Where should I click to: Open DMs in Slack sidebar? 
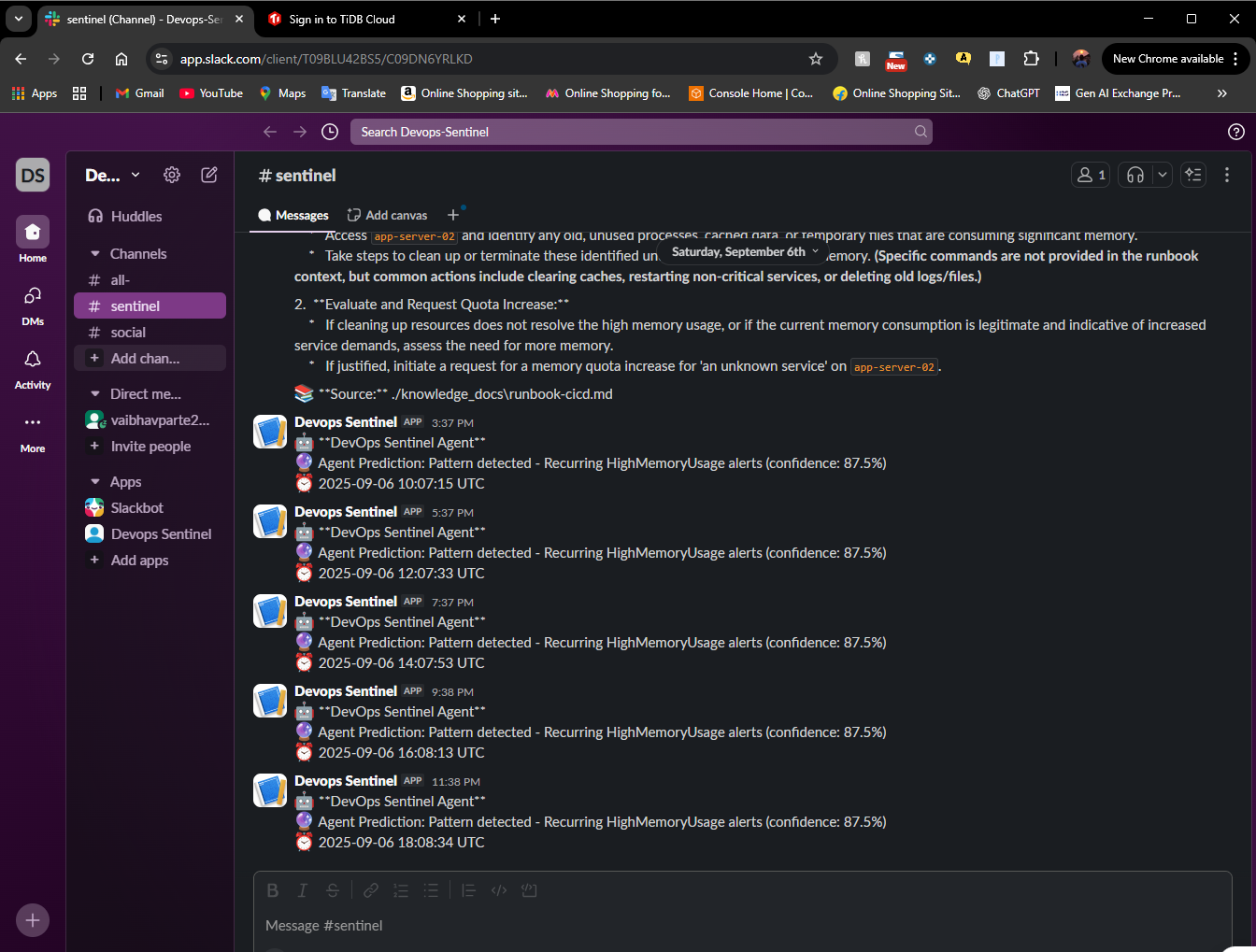33,305
